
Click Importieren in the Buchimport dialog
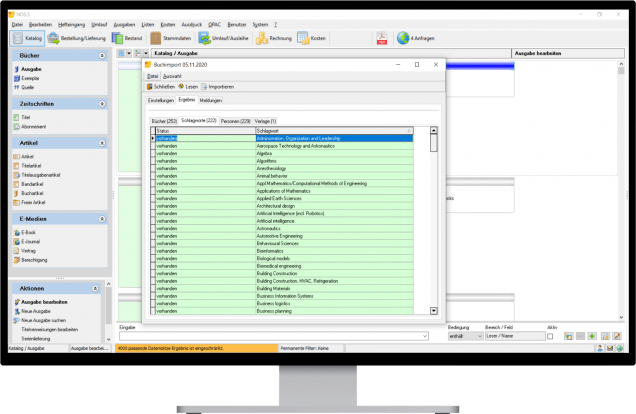(x=209, y=87)
